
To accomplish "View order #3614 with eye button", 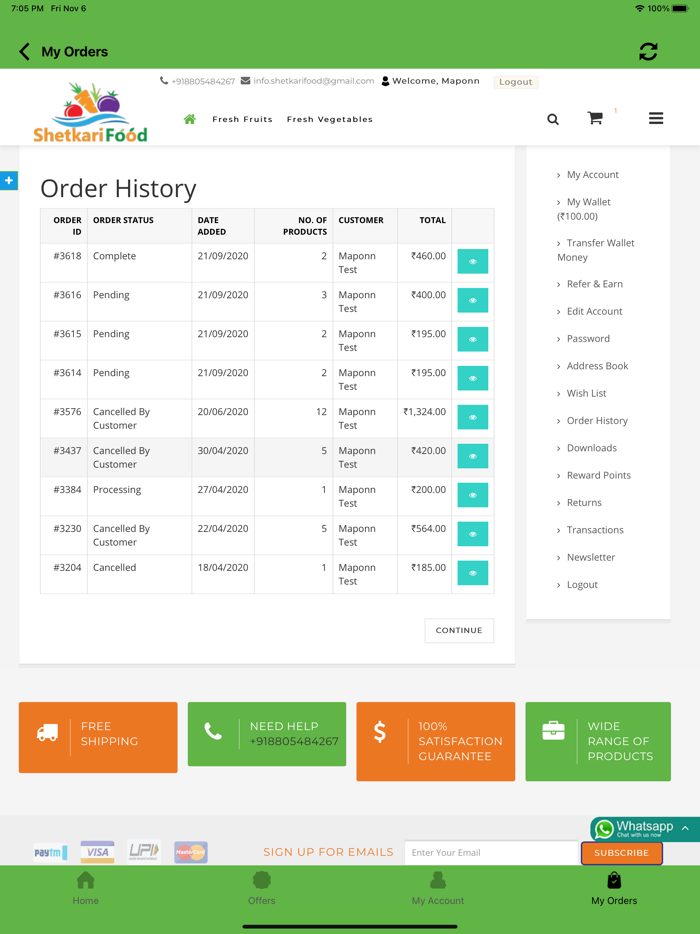I will click(472, 378).
